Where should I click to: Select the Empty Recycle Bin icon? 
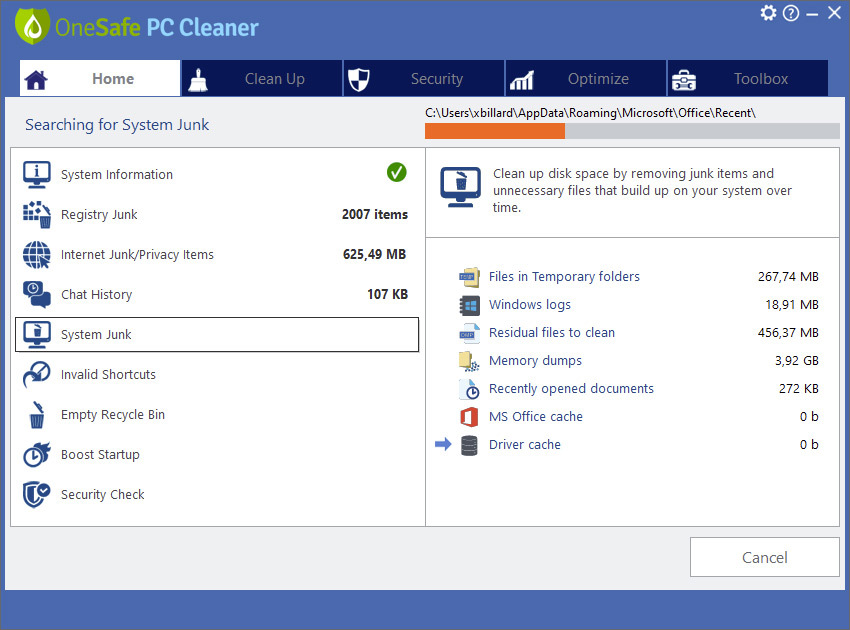(37, 415)
